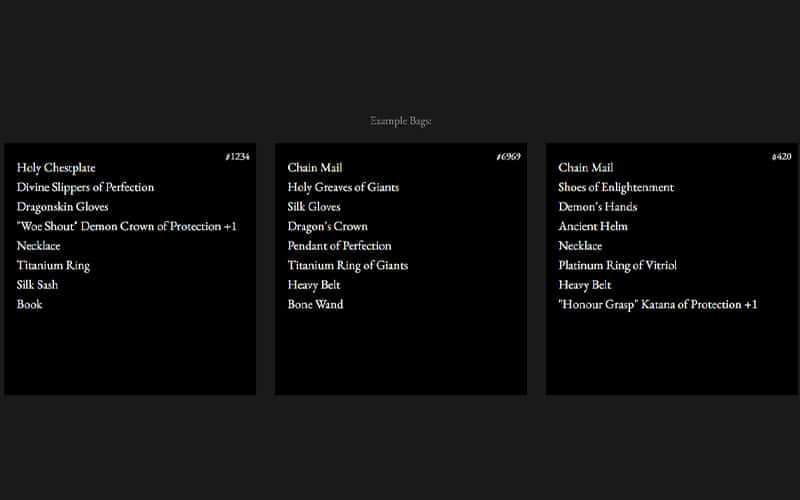
Task: Select the #1234 bag number label
Action: (237, 157)
